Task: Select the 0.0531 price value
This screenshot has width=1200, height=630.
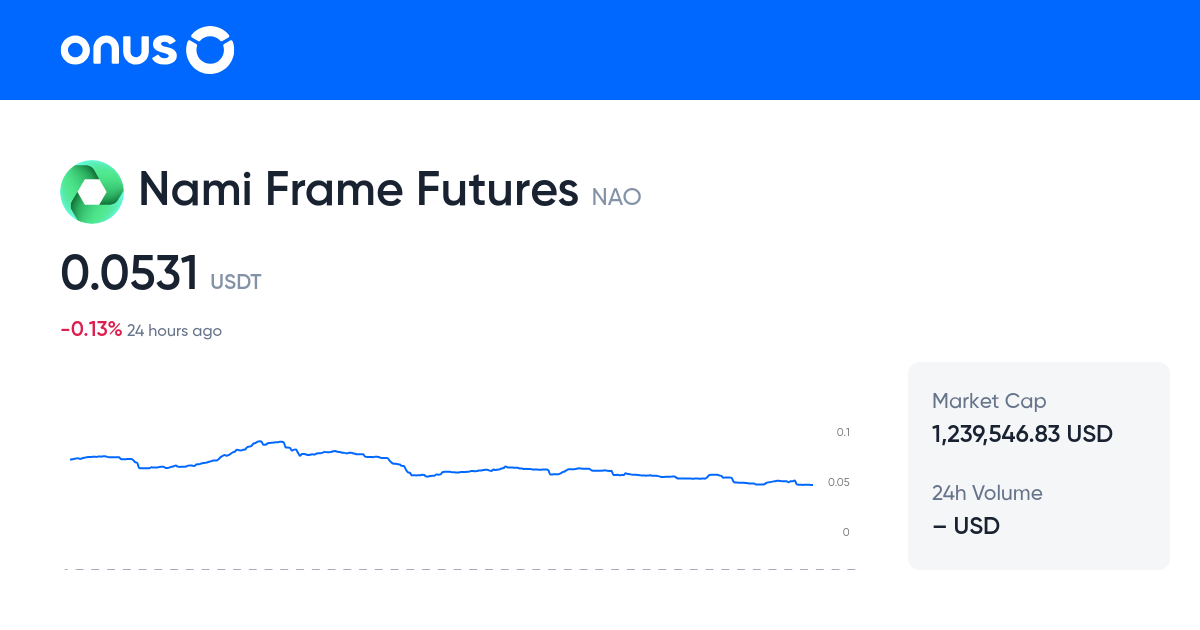Action: click(x=130, y=273)
